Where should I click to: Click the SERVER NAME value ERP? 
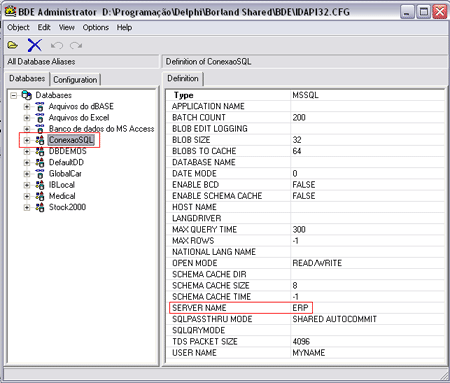coord(300,308)
